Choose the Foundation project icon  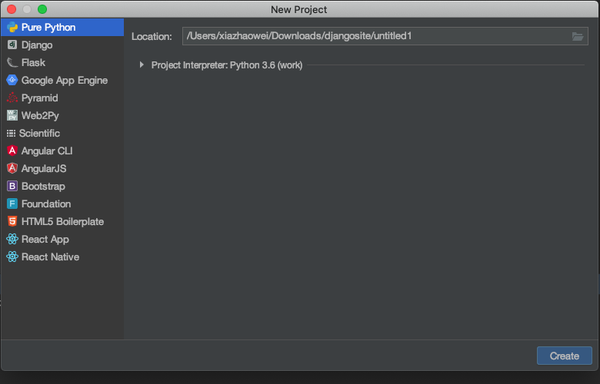[x=12, y=204]
